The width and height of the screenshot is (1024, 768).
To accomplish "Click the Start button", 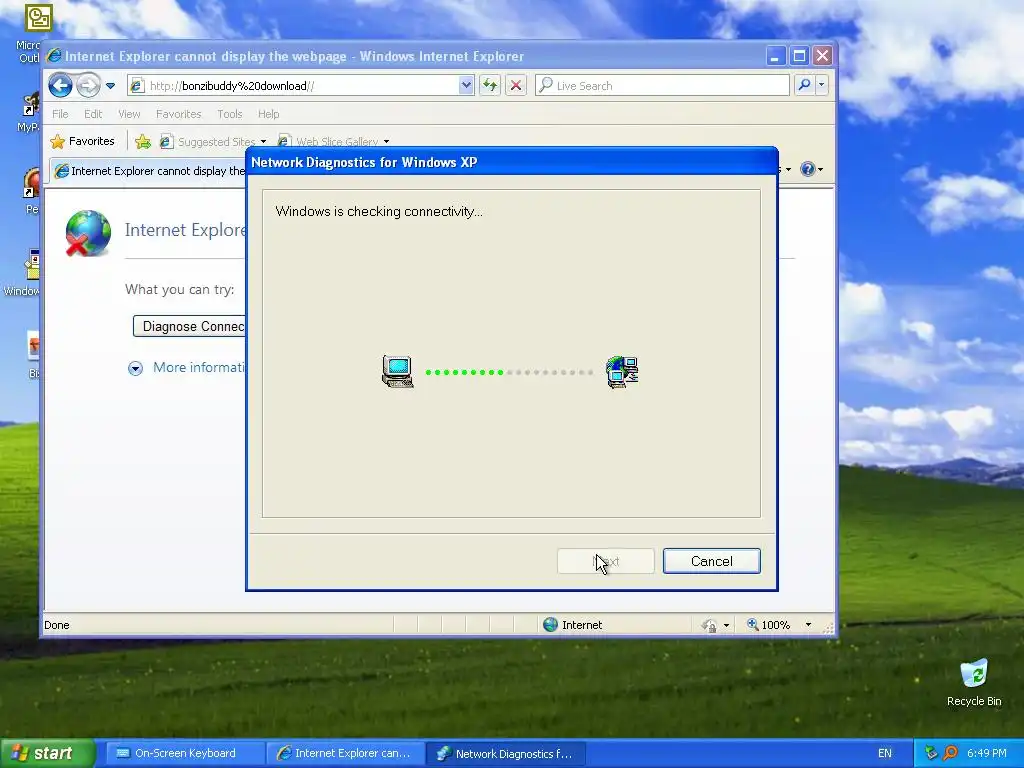I will 48,753.
